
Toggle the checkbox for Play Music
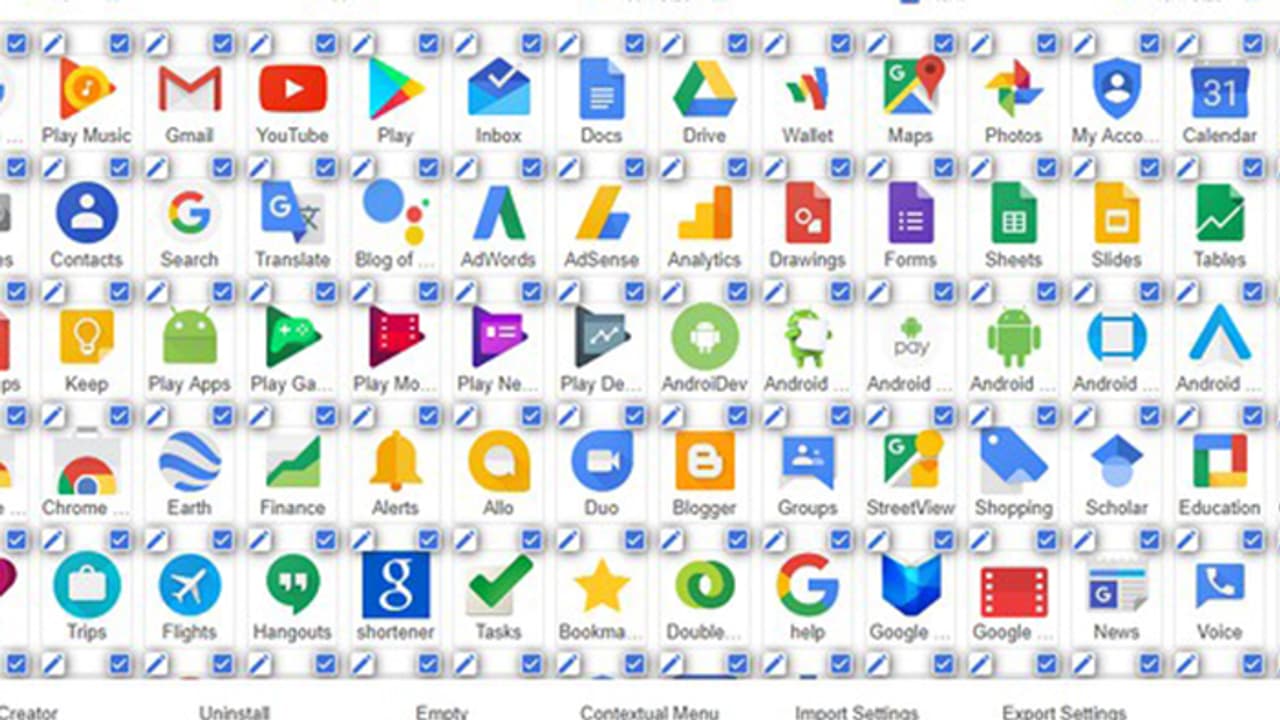pos(120,43)
